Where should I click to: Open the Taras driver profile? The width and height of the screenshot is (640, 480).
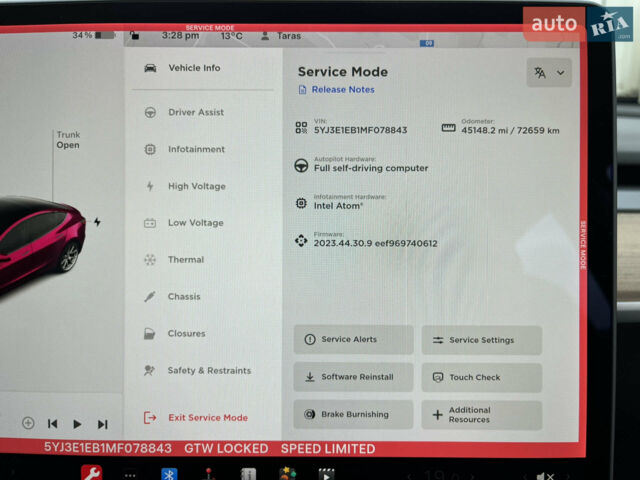coord(281,36)
